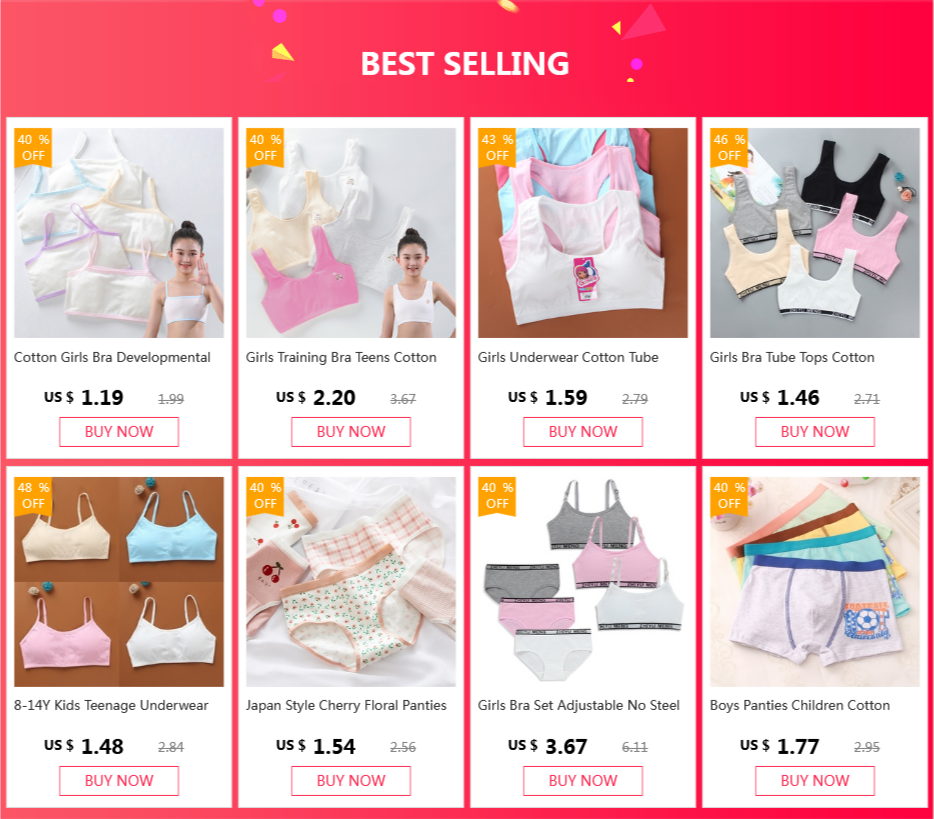934x819 pixels.
Task: Click the Boys Panties Children Cotton title
Action: point(799,705)
